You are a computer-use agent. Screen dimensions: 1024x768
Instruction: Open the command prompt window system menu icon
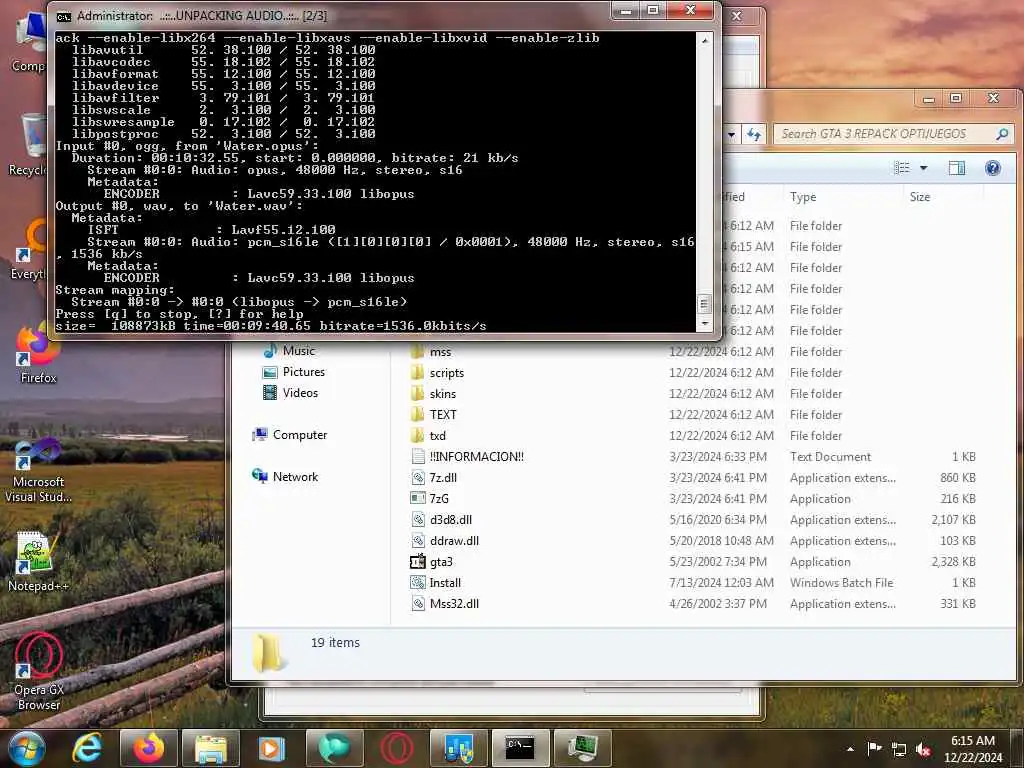coord(63,16)
